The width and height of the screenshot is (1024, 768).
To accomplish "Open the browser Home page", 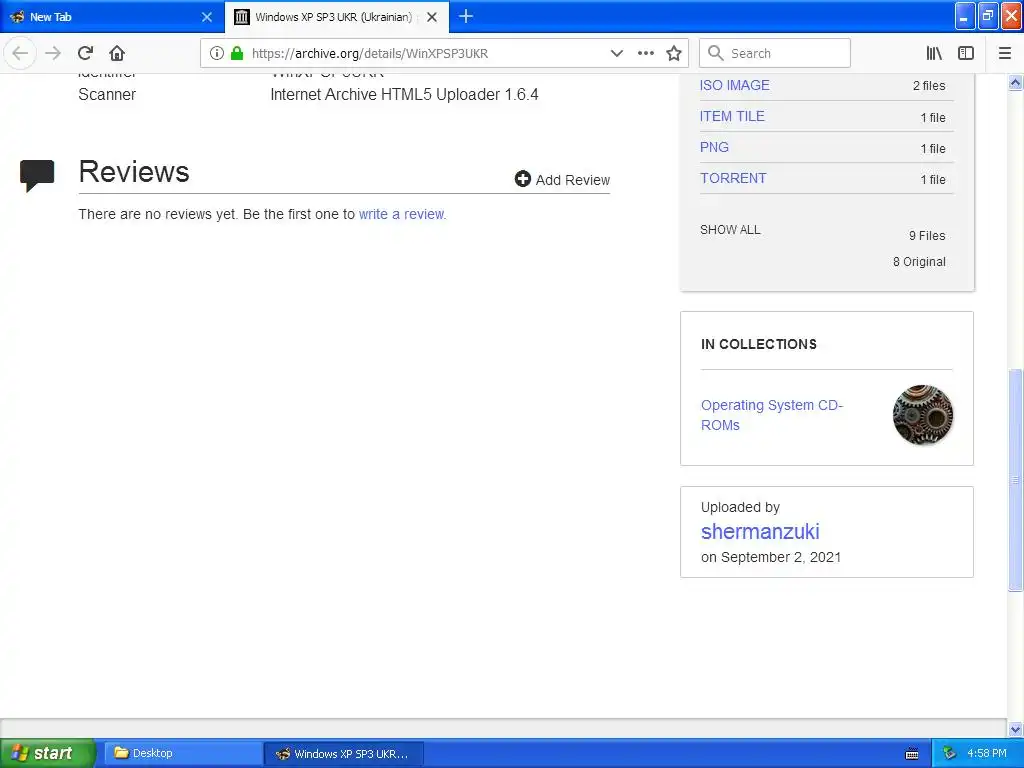I will click(117, 53).
